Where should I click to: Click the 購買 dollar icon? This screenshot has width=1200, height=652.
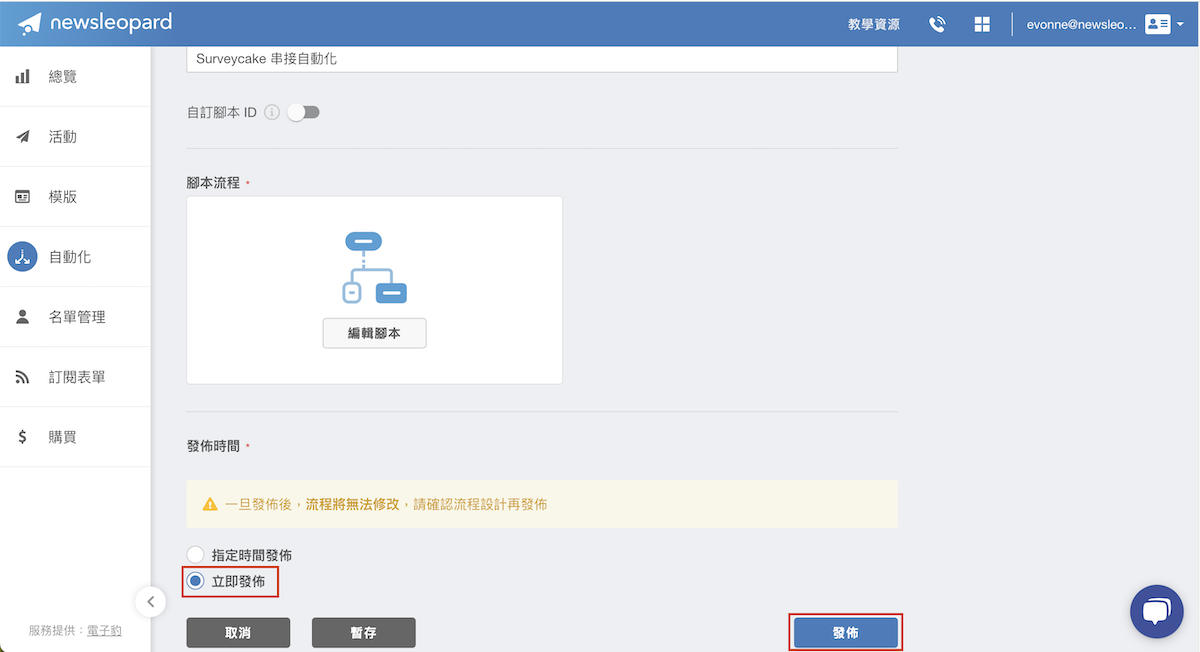point(22,437)
